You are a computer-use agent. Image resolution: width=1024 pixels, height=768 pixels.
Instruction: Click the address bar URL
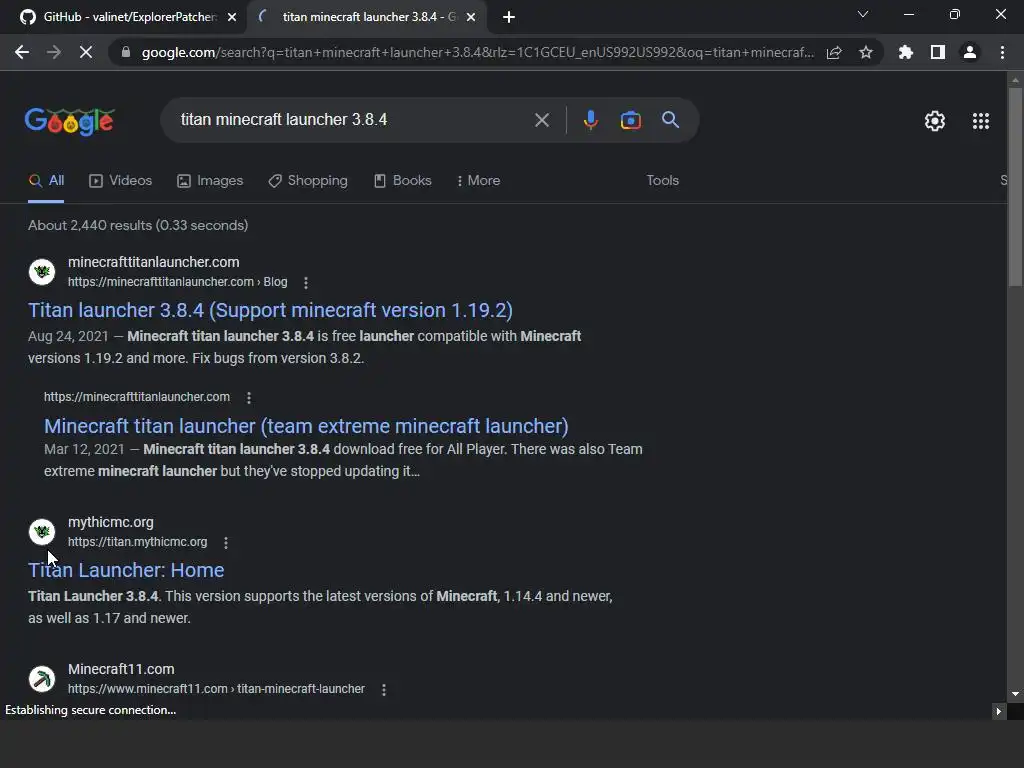coord(477,52)
